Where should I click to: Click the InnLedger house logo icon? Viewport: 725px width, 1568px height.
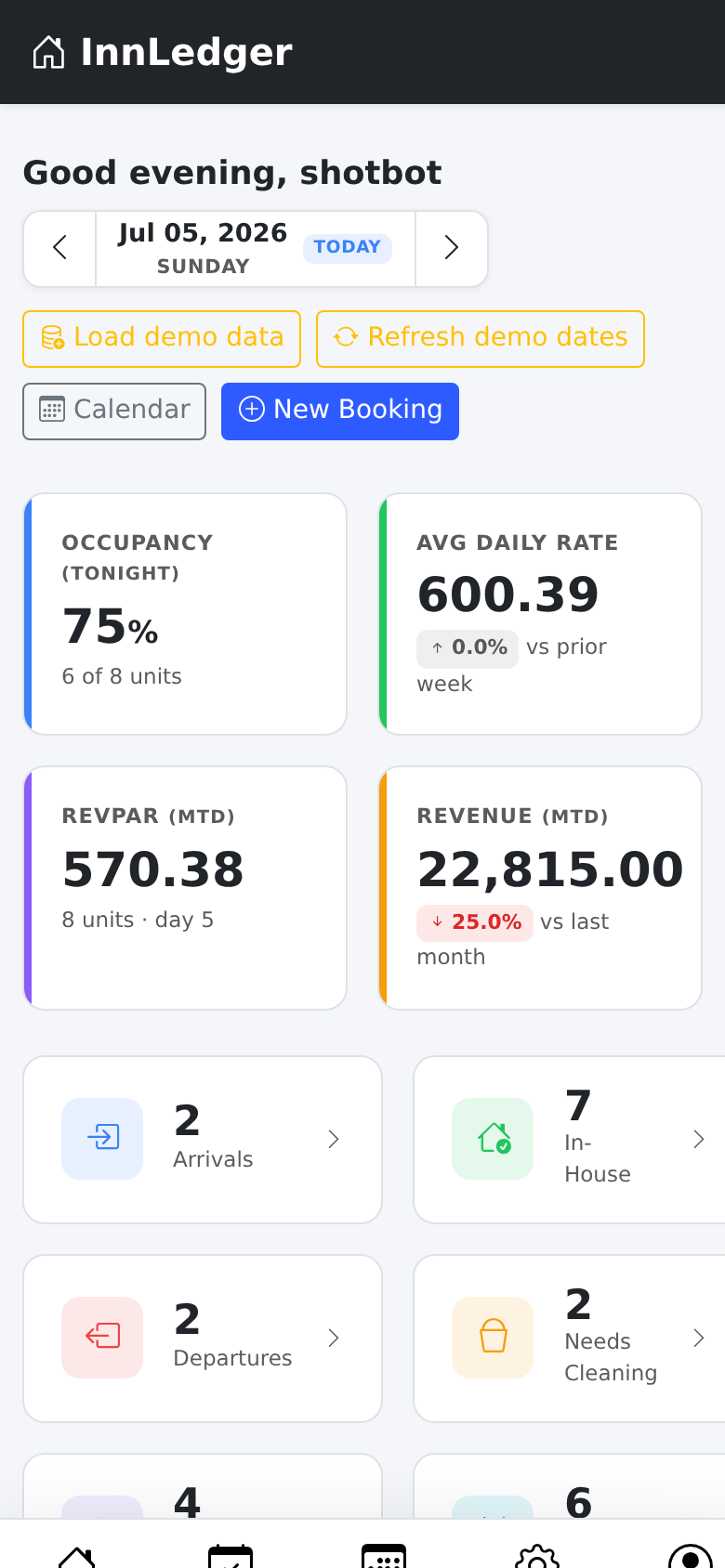[49, 52]
